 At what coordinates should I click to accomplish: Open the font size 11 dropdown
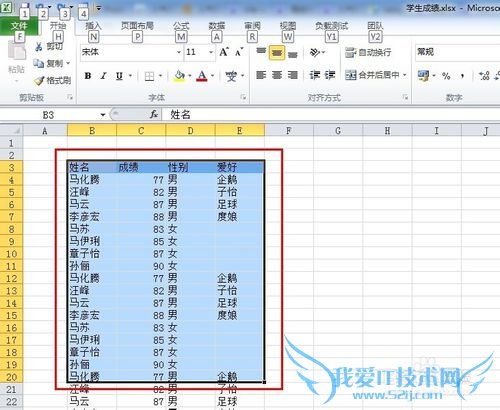coord(211,52)
